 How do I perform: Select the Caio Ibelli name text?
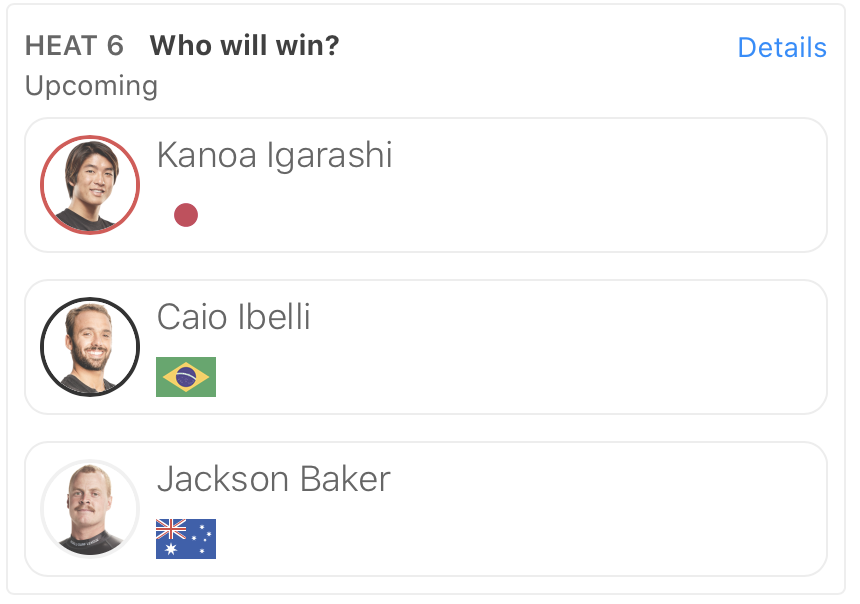pyautogui.click(x=234, y=317)
